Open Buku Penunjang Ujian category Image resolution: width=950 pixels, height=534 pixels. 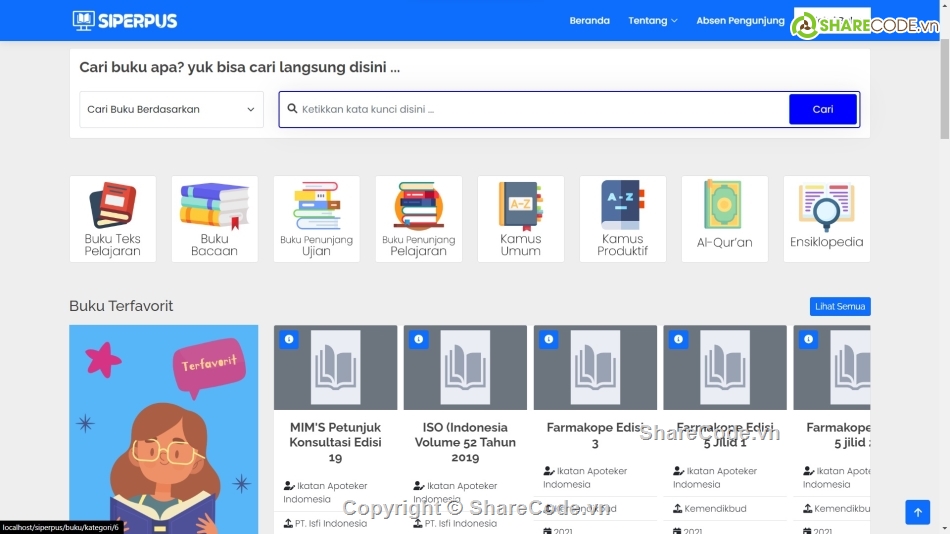point(316,219)
